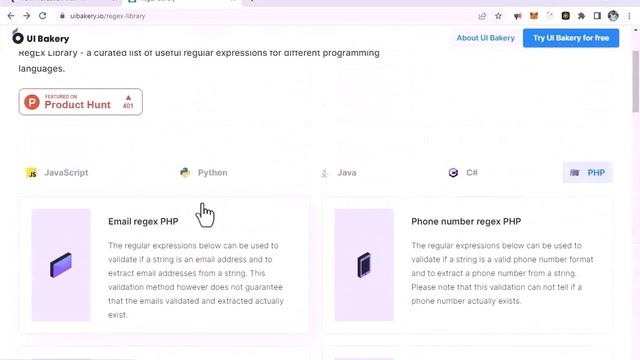
Task: Click the Email regex PHP description text
Action: [x=196, y=280]
